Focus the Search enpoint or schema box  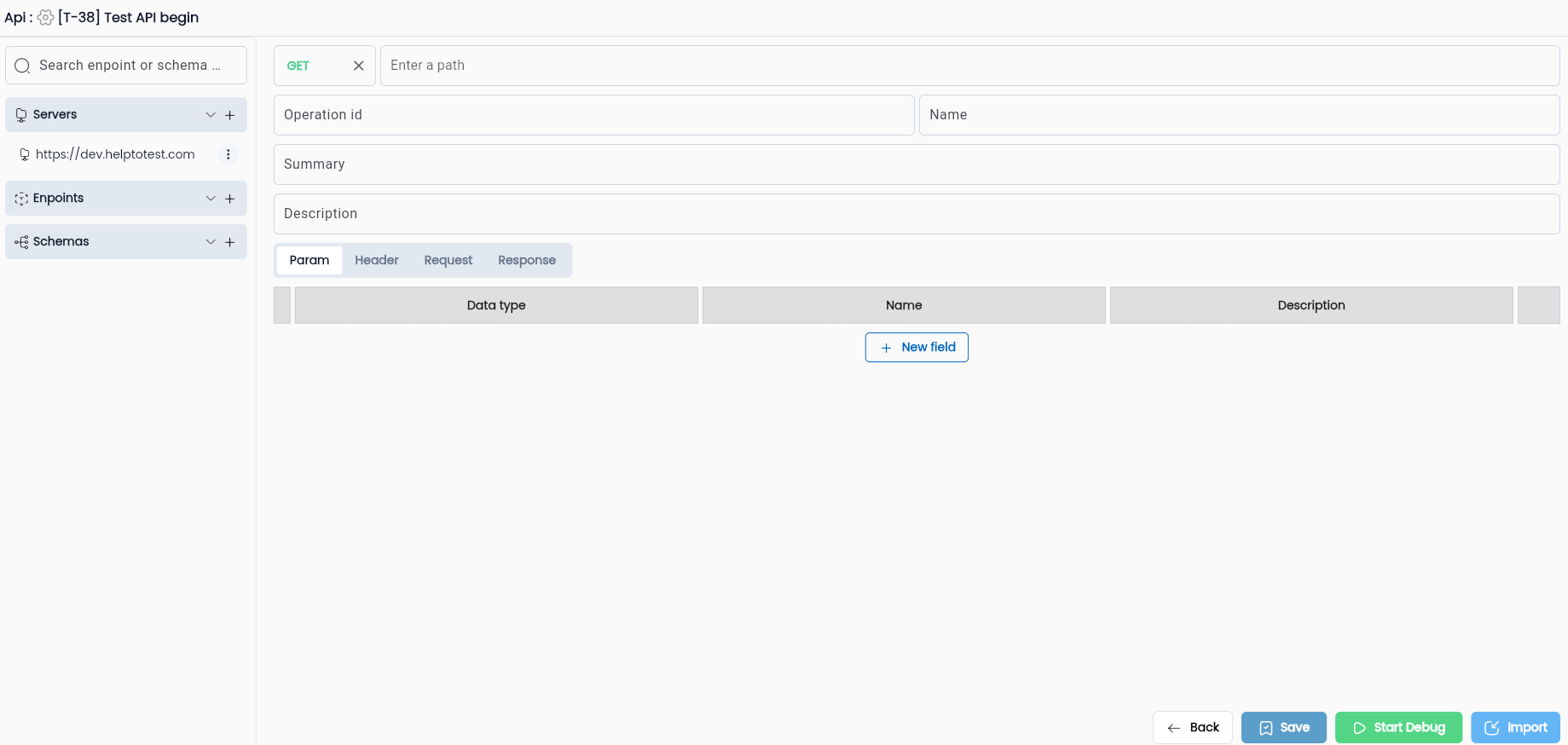126,66
